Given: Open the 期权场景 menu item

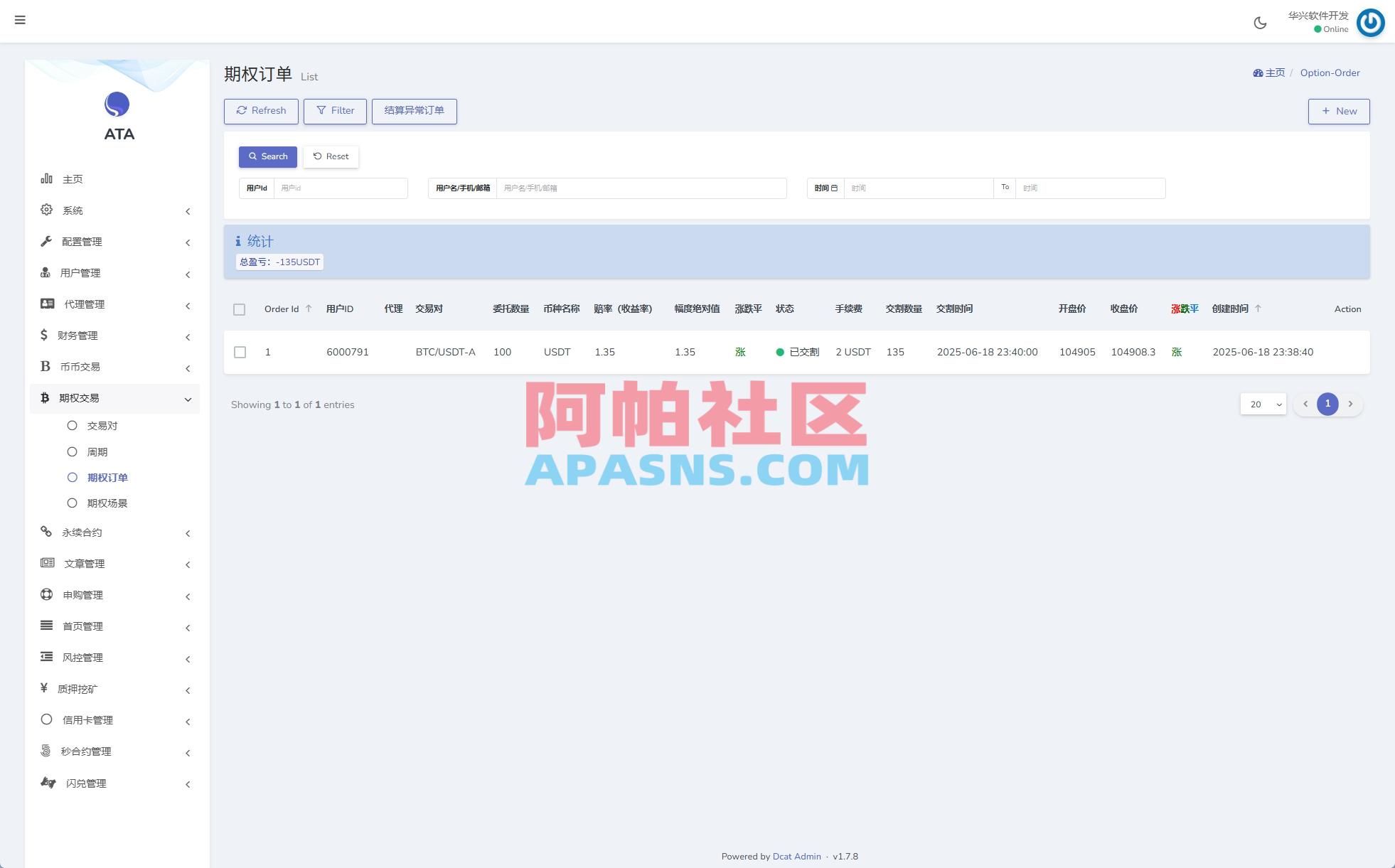Looking at the screenshot, I should pyautogui.click(x=107, y=503).
